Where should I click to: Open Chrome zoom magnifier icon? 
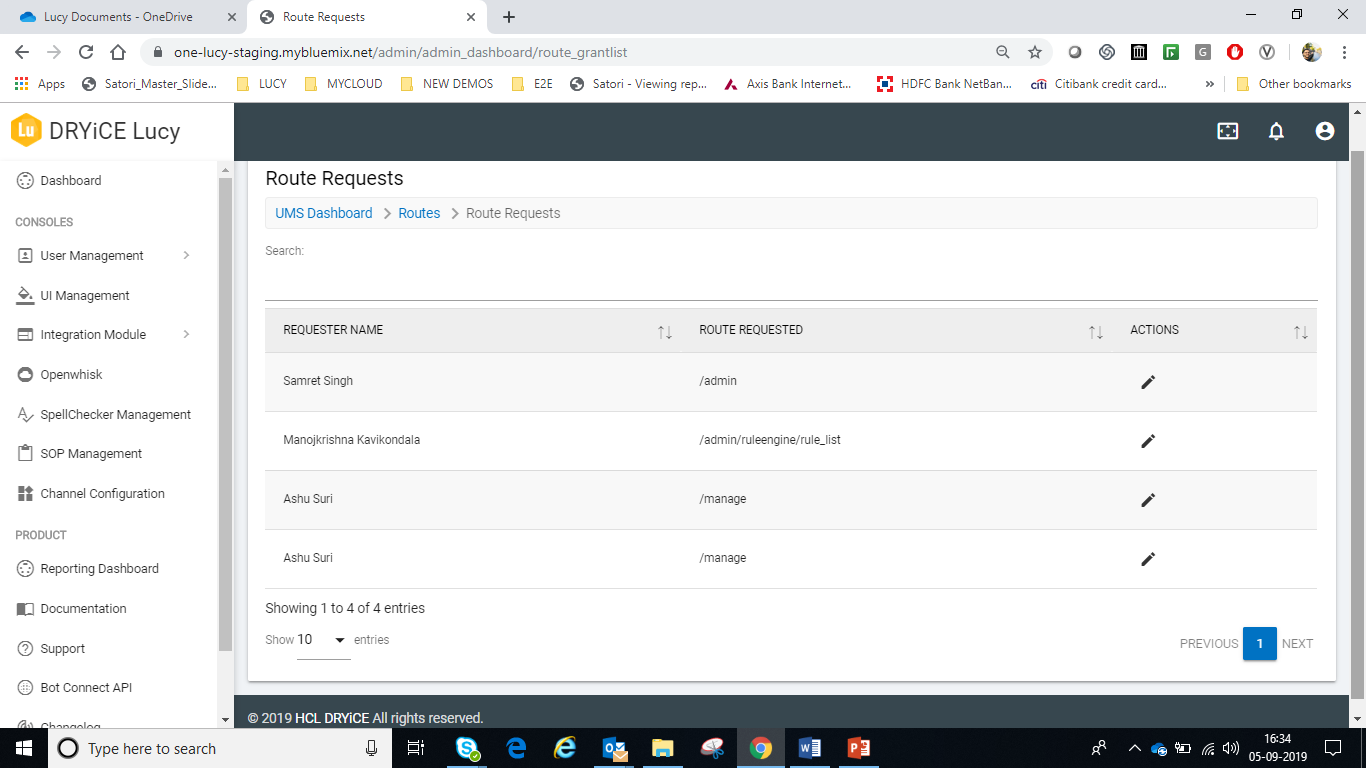point(1003,52)
